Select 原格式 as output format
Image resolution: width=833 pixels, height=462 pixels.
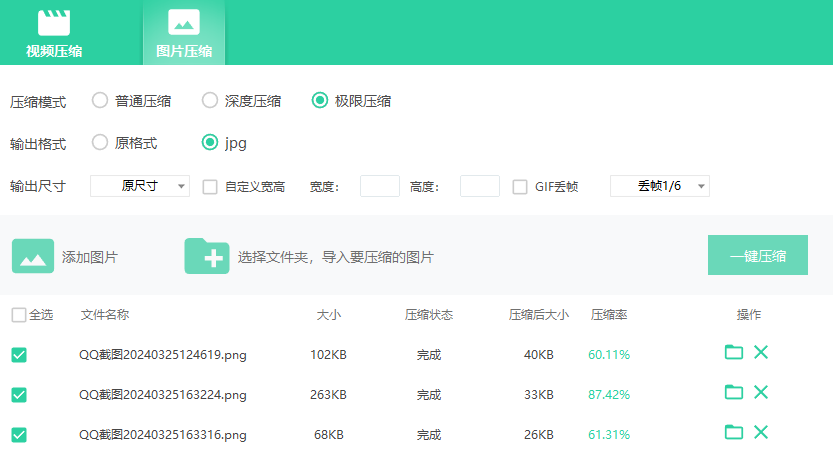[x=100, y=142]
